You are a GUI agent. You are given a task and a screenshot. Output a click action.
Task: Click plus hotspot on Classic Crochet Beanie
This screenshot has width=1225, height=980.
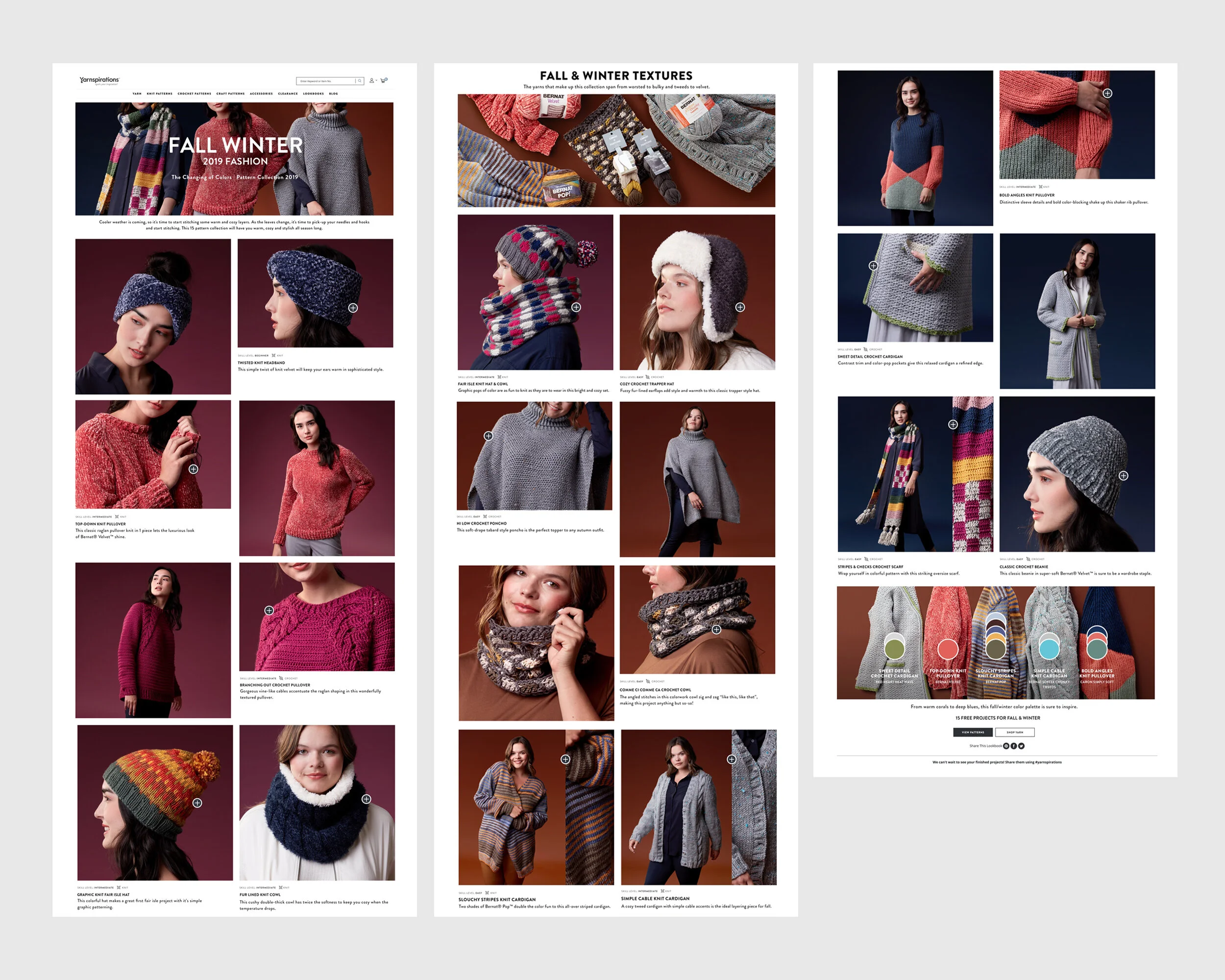[x=1123, y=475]
